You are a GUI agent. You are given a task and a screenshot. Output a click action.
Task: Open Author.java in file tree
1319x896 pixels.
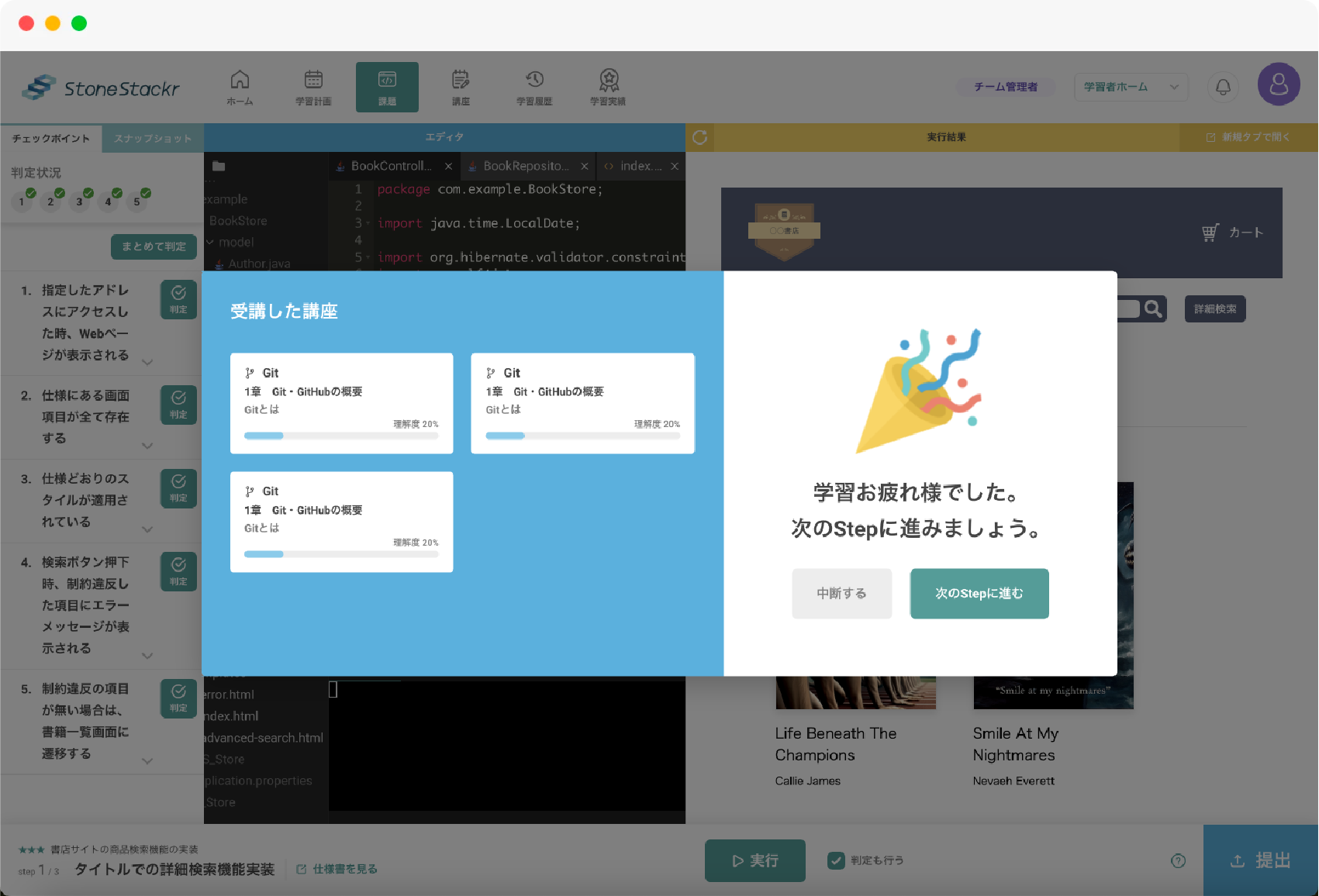tap(259, 264)
